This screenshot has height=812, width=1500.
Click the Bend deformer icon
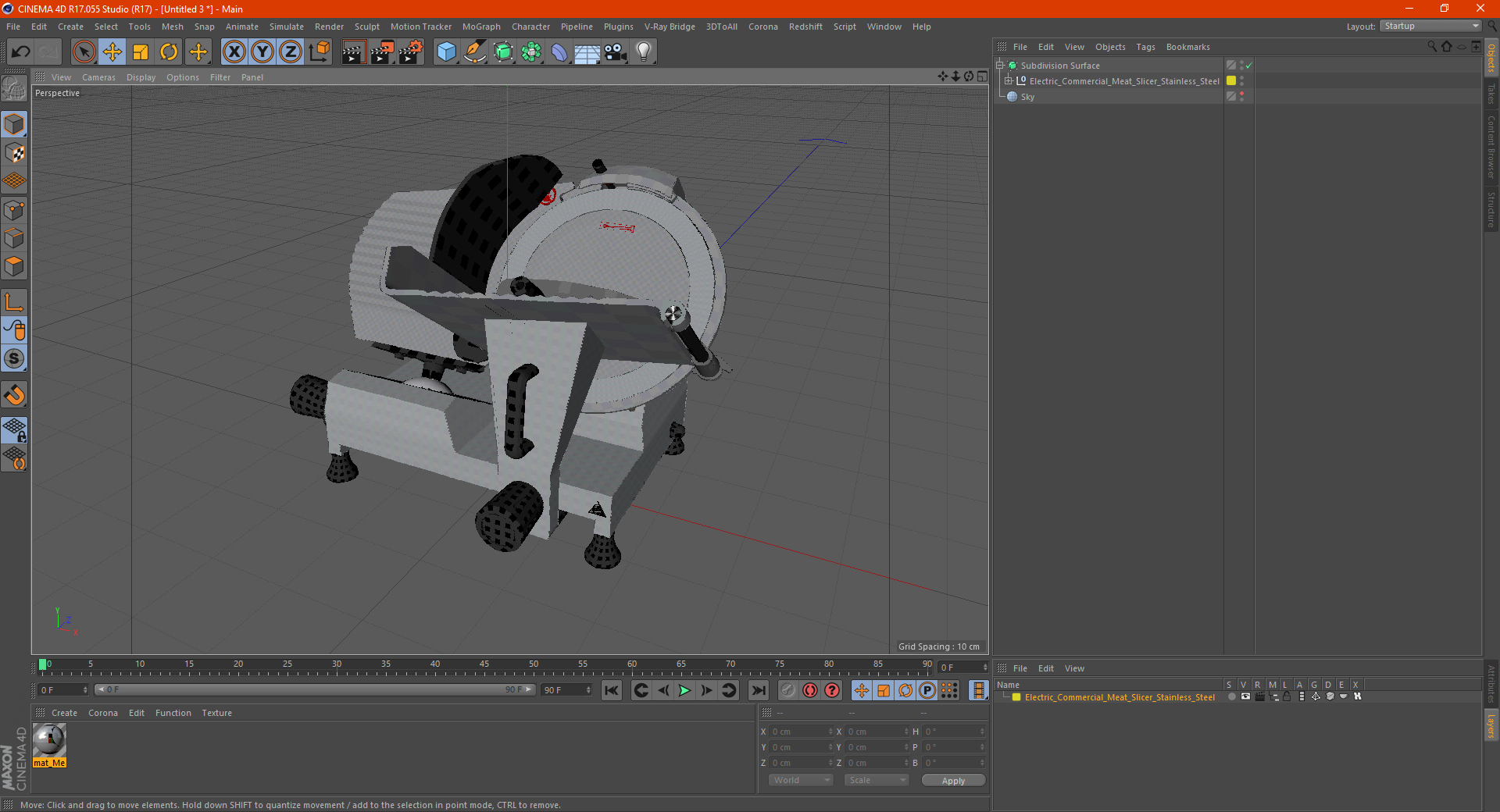coord(559,52)
